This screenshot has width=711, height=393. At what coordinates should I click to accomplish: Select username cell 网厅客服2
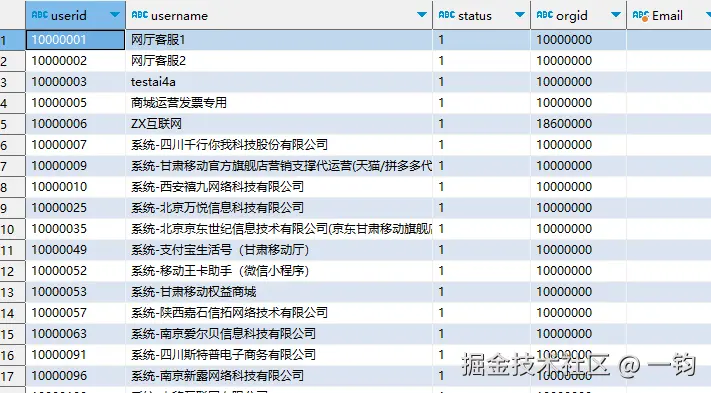click(x=279, y=61)
